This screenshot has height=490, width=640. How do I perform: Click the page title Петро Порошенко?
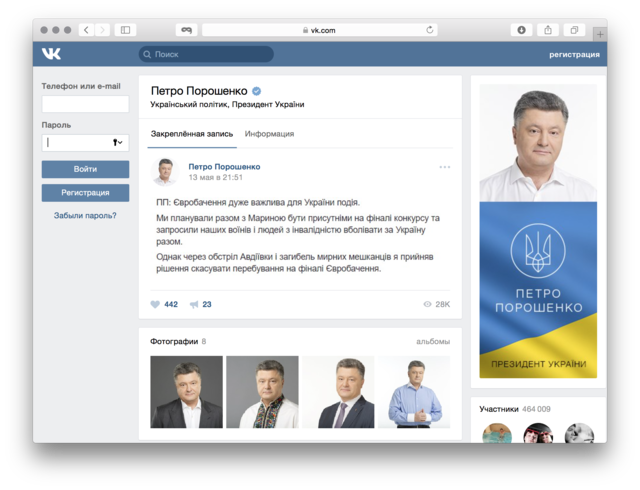199,91
